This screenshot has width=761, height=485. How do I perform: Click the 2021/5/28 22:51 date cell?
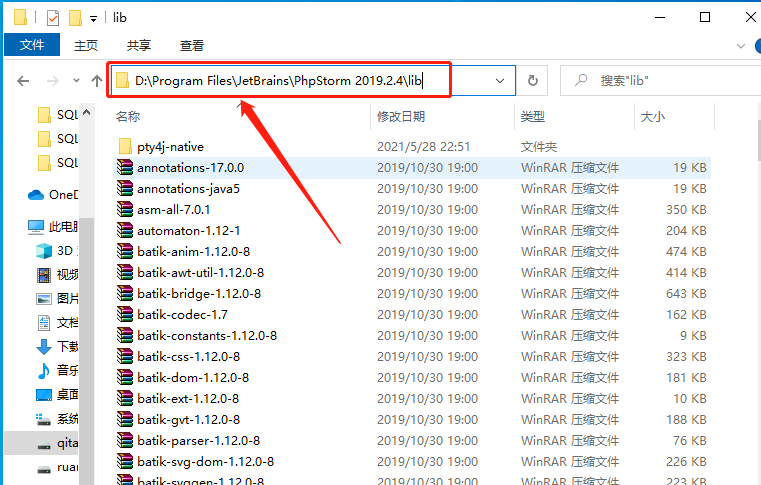tap(424, 147)
